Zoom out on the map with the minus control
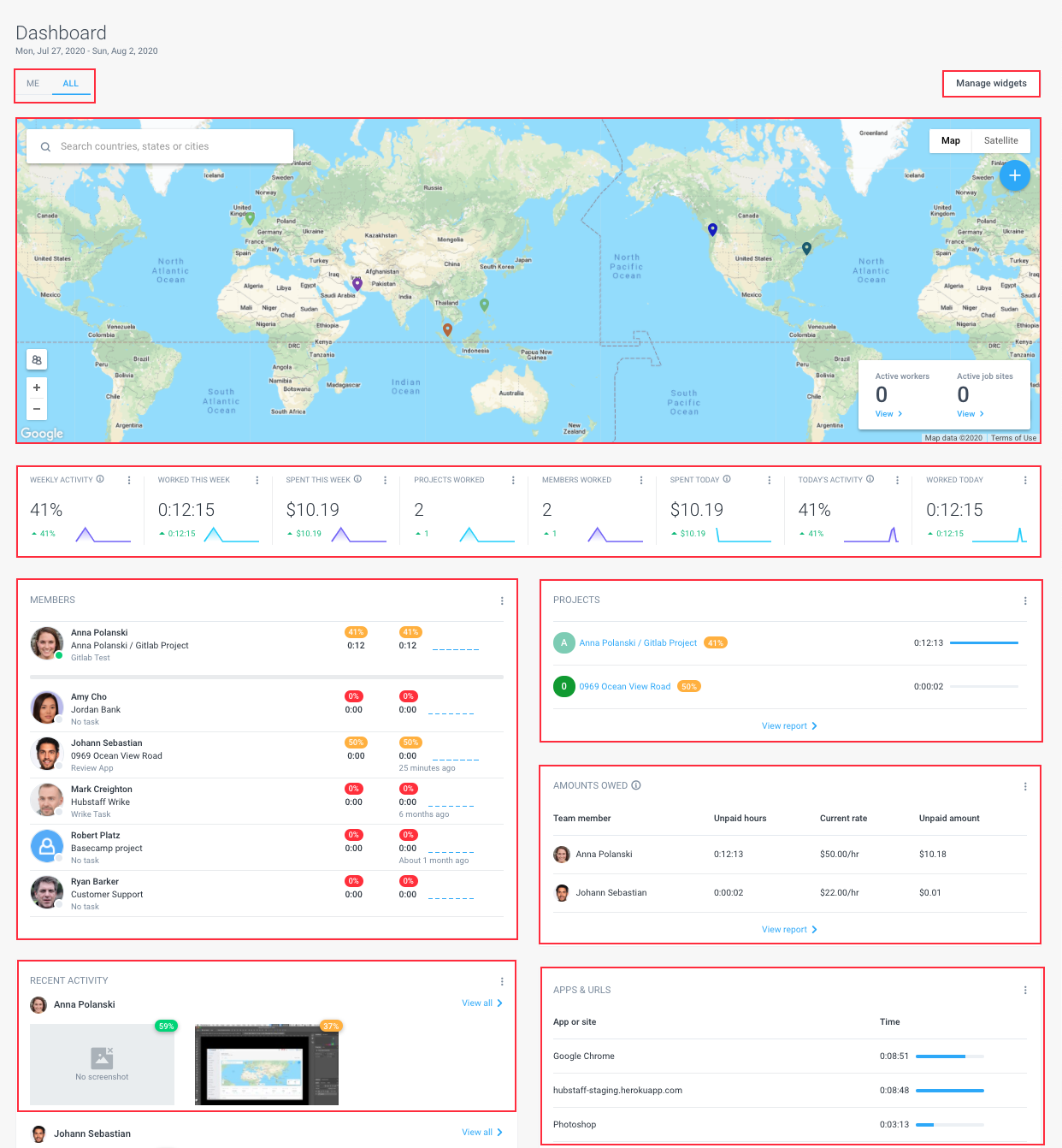Screen dimensions: 1062x1148 point(37,409)
